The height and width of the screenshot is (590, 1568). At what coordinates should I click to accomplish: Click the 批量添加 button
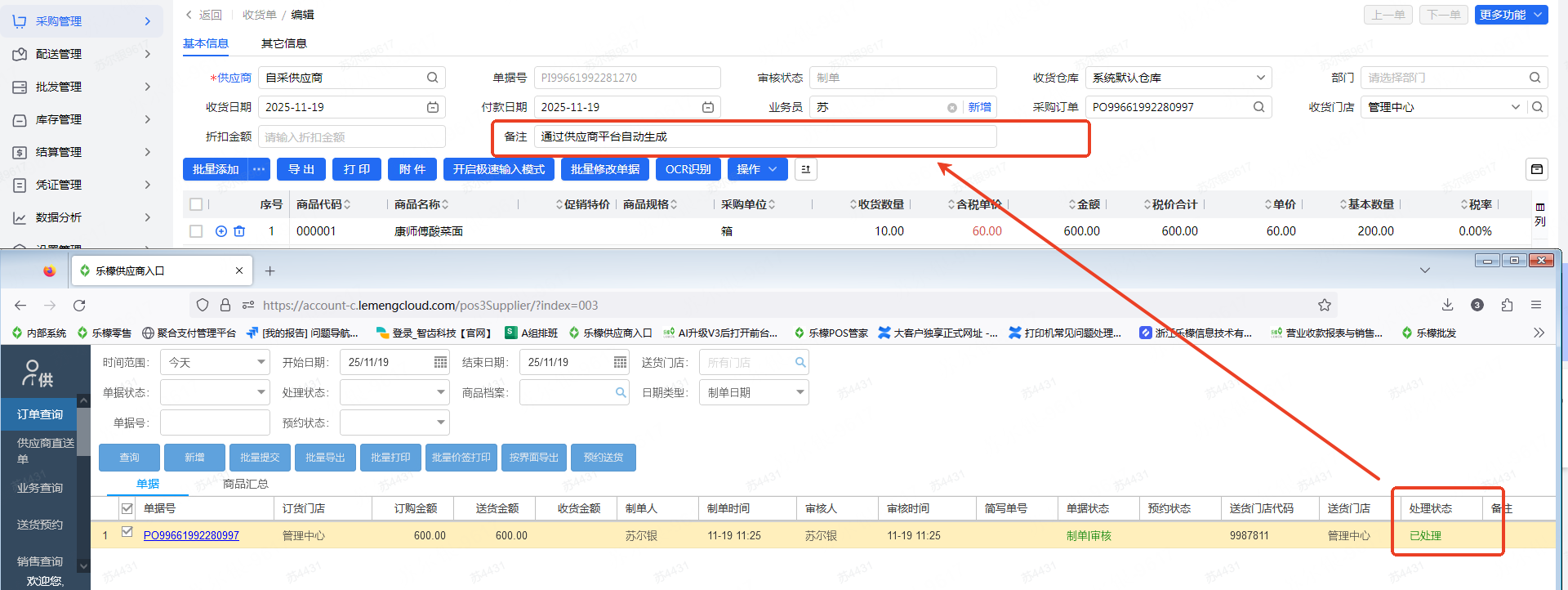coord(216,169)
